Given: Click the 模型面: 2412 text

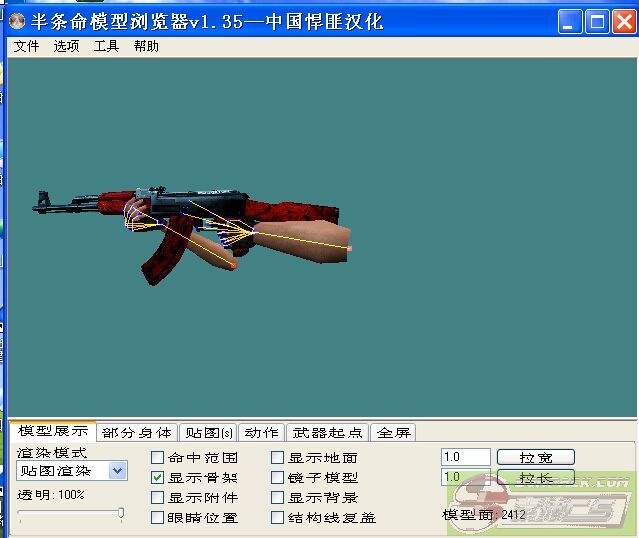Looking at the screenshot, I should pos(484,515).
